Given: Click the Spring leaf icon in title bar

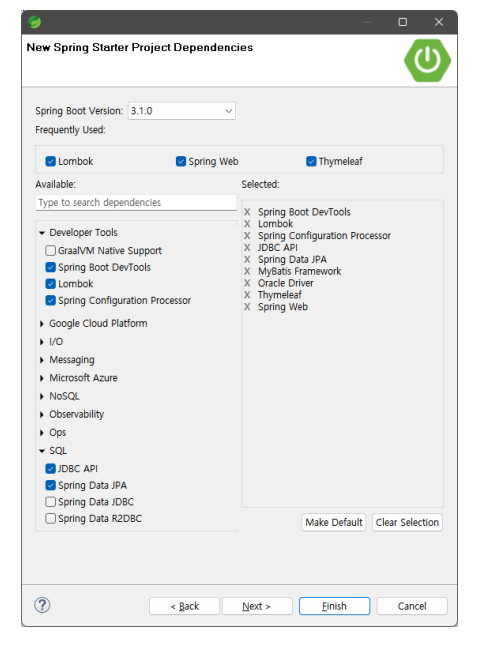Looking at the screenshot, I should pyautogui.click(x=35, y=22).
